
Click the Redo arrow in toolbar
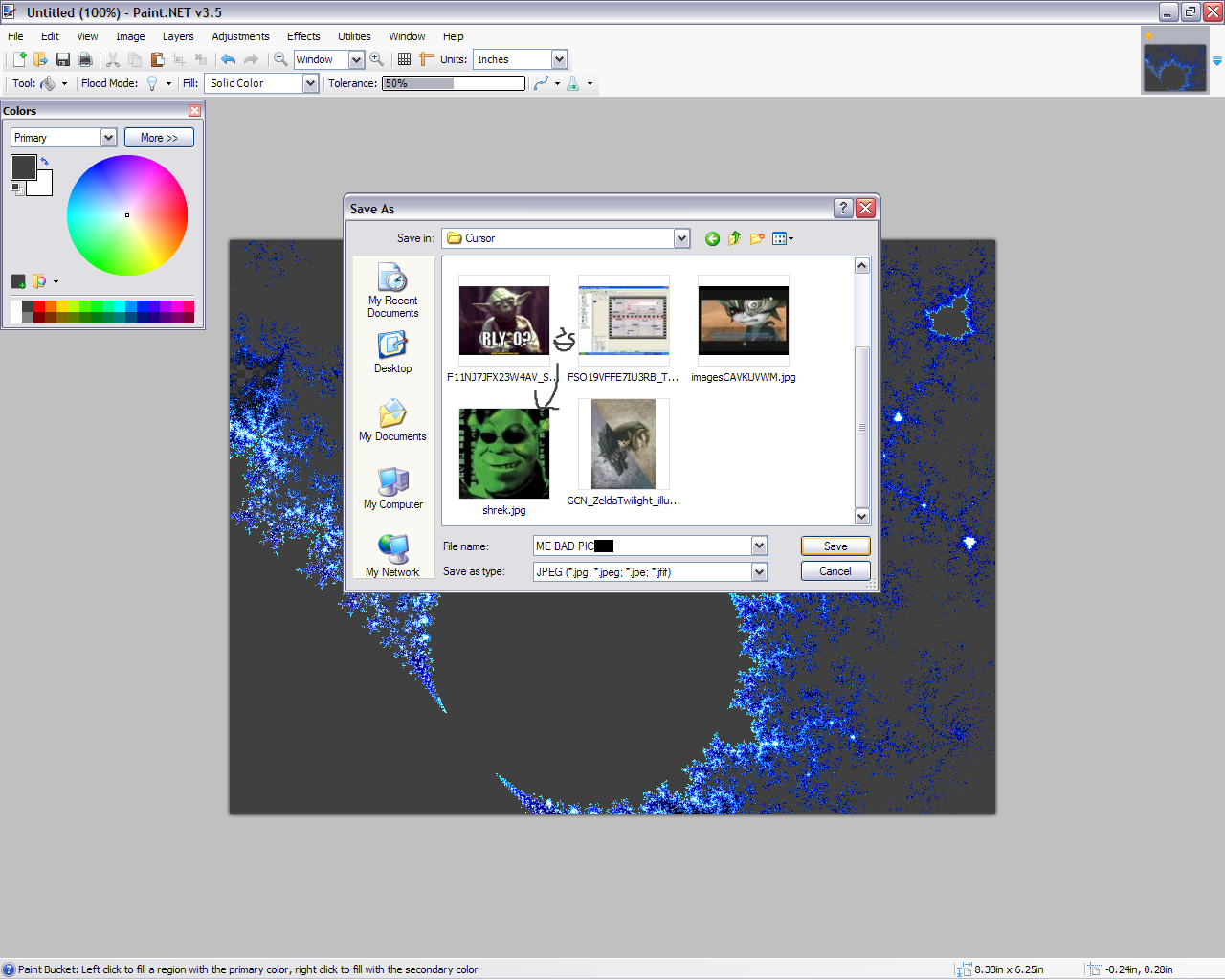click(x=251, y=59)
